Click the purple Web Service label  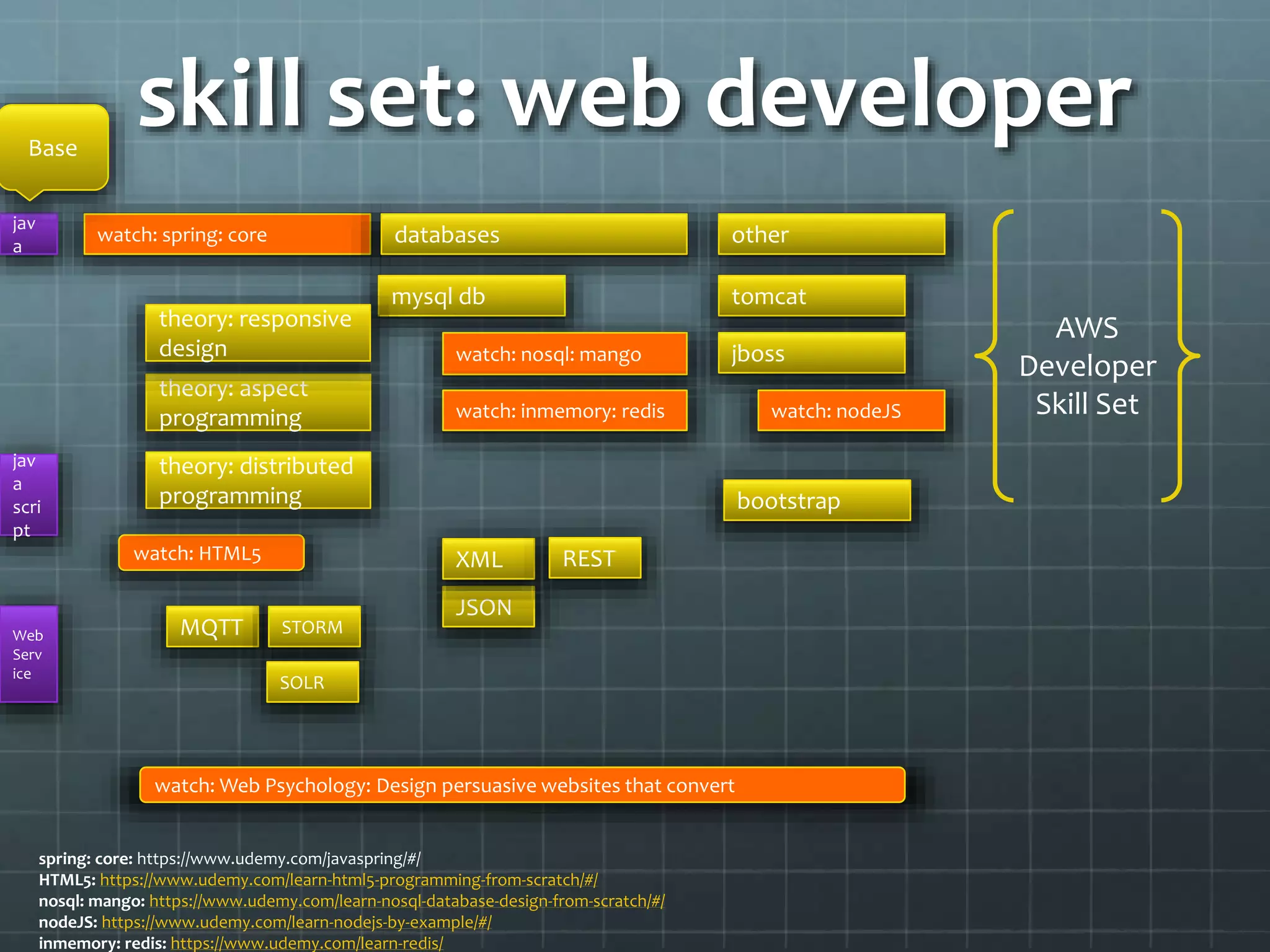click(x=29, y=654)
